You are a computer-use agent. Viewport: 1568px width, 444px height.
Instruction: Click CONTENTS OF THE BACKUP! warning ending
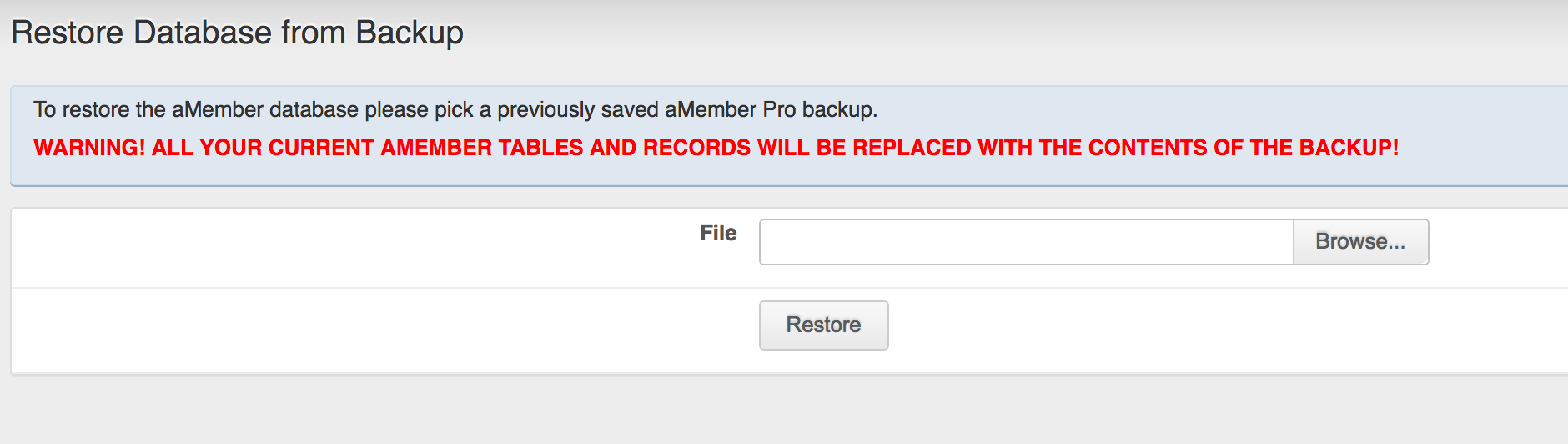pos(1243,148)
